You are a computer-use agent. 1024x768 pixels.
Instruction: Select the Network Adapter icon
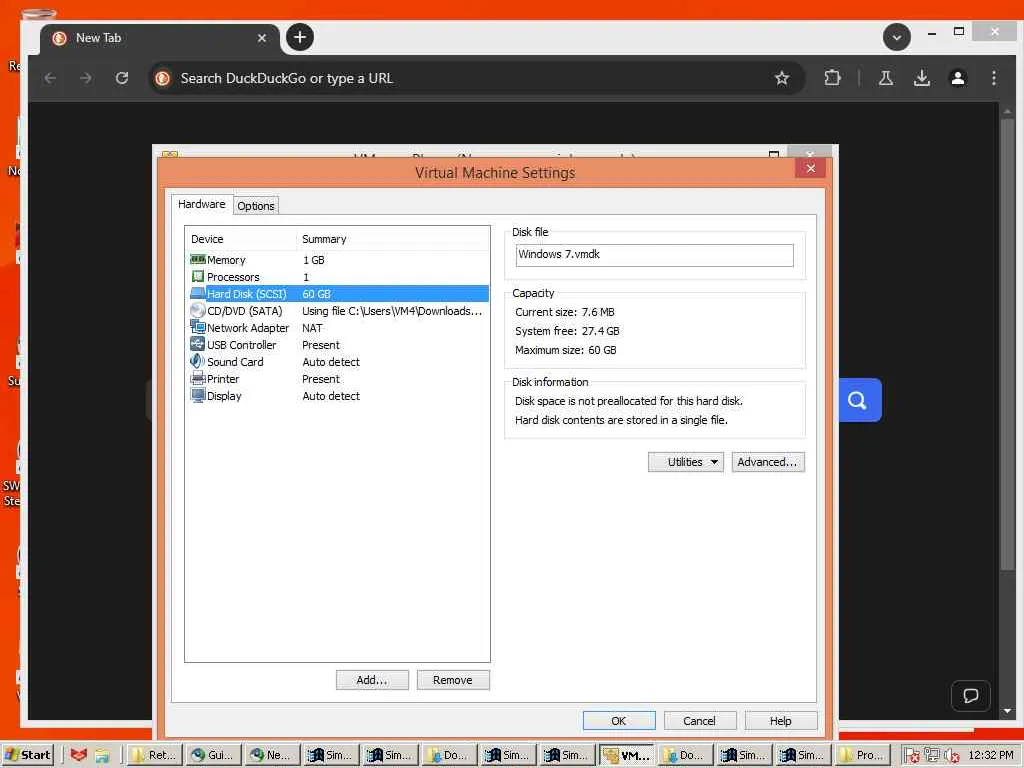[198, 327]
